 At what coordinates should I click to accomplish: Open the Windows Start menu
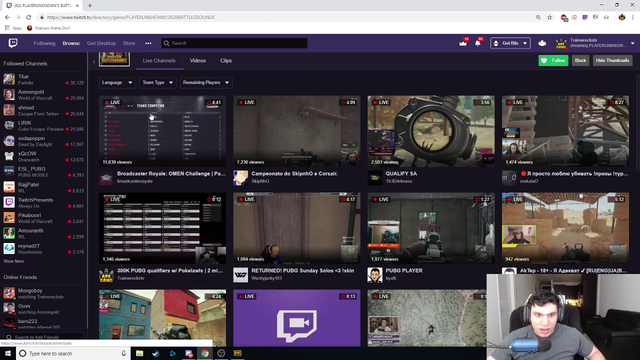pos(8,353)
